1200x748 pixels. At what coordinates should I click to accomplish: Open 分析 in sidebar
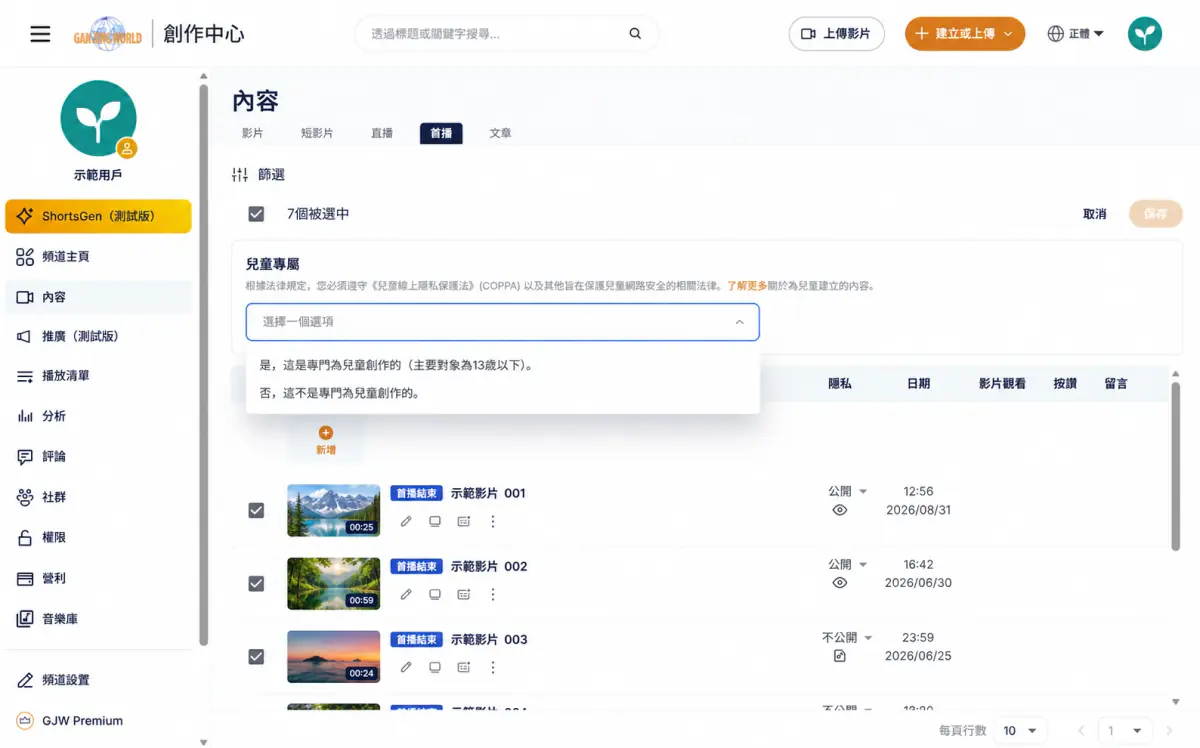pyautogui.click(x=98, y=416)
